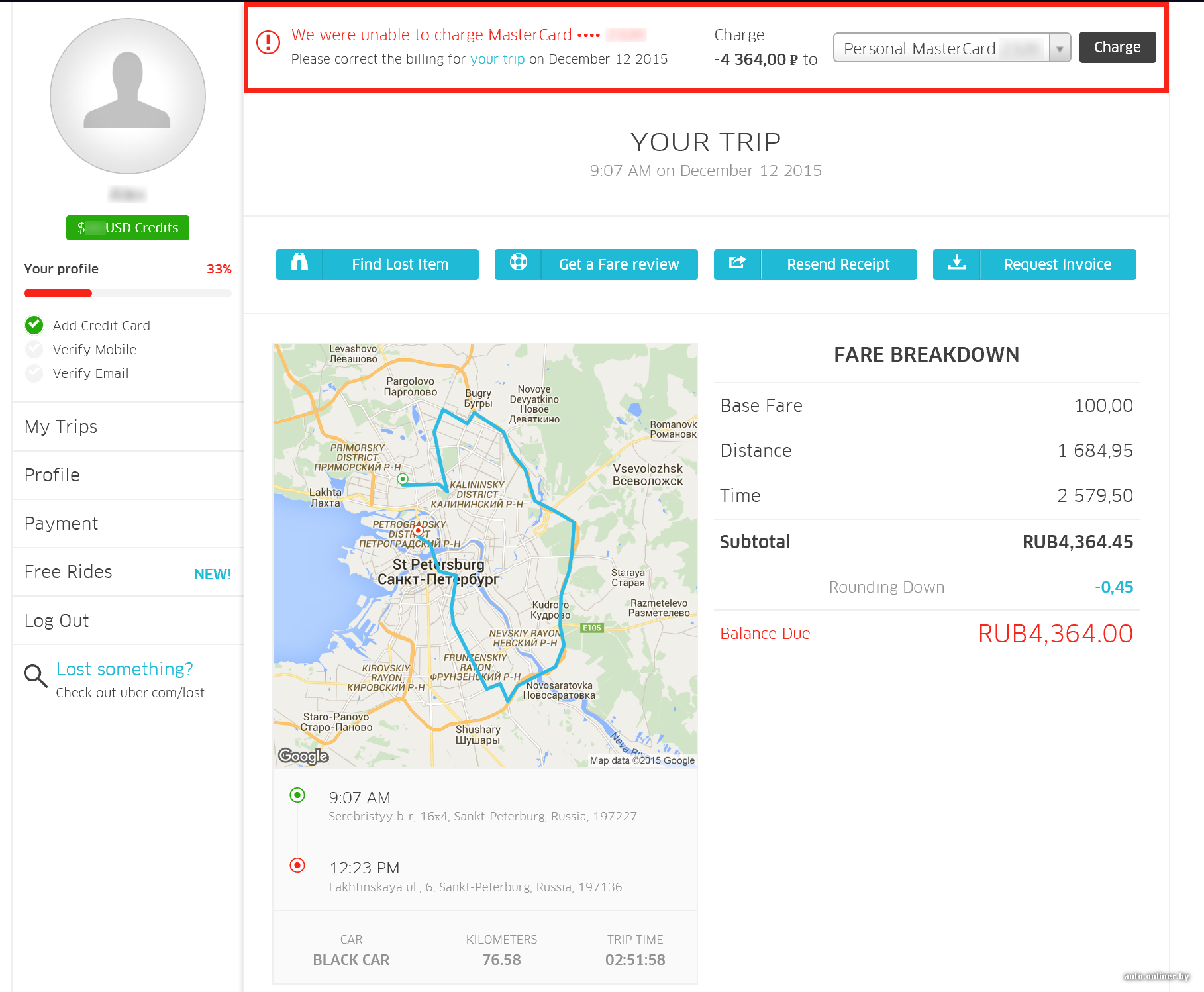Click the Resend Receipt button
This screenshot has width=1204, height=992.
(x=815, y=264)
